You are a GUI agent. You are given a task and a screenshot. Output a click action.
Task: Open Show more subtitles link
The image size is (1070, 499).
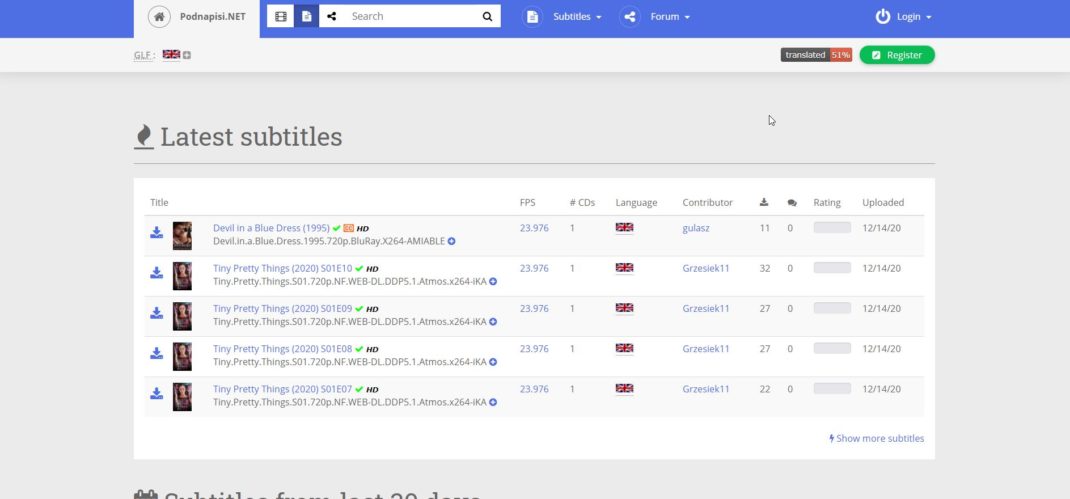pos(876,438)
